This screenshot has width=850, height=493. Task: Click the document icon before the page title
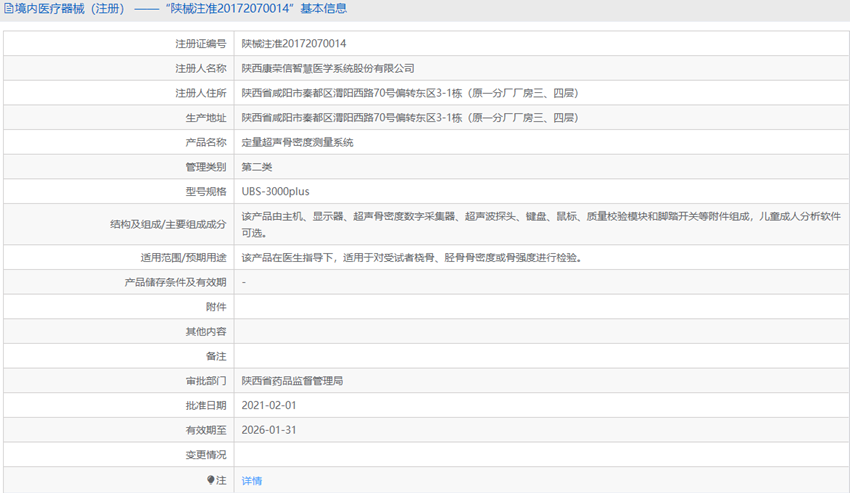pos(9,9)
